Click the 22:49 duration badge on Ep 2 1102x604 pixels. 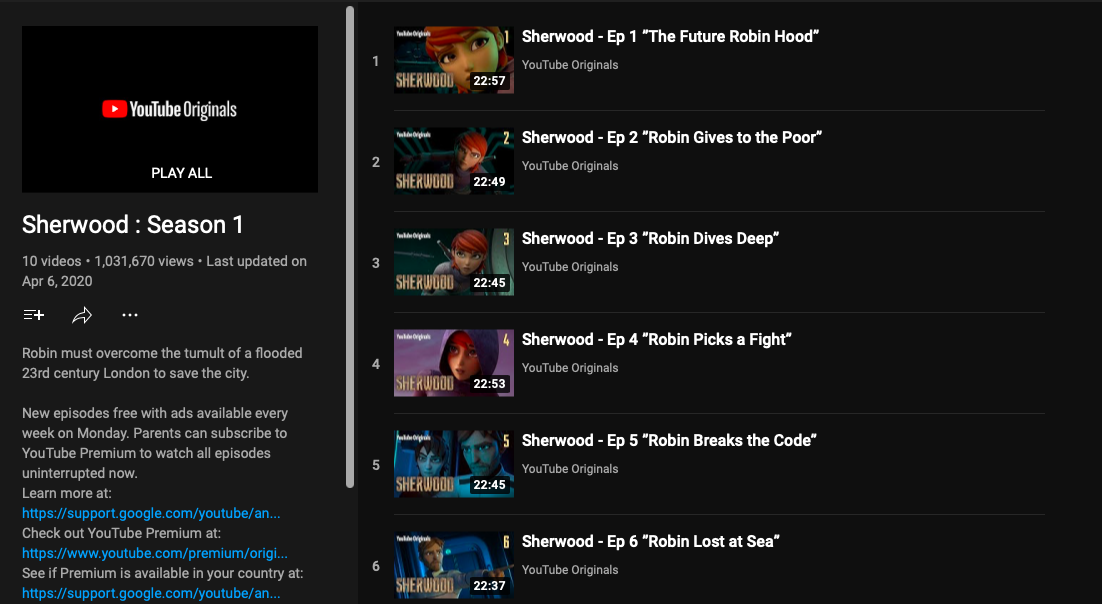pos(489,181)
